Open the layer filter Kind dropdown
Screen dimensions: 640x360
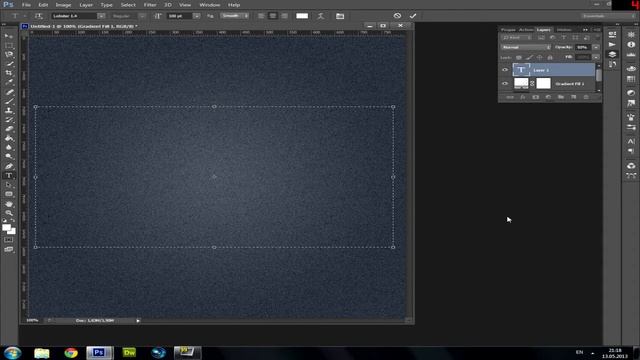517,38
